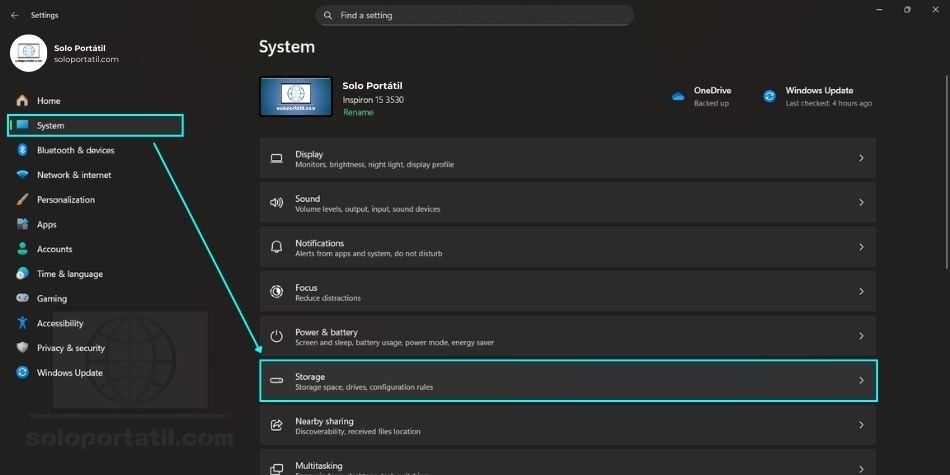Expand Sound settings chevron
The height and width of the screenshot is (475, 950).
861,202
